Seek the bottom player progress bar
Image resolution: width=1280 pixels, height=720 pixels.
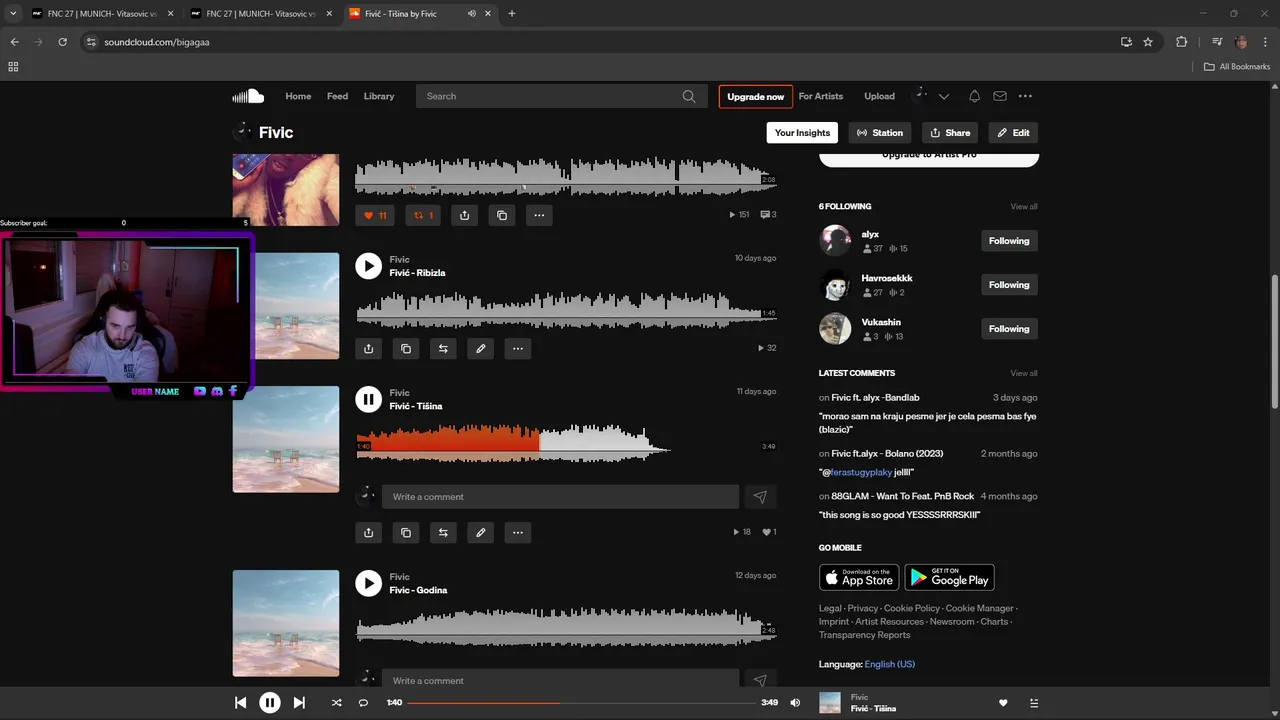coord(581,703)
